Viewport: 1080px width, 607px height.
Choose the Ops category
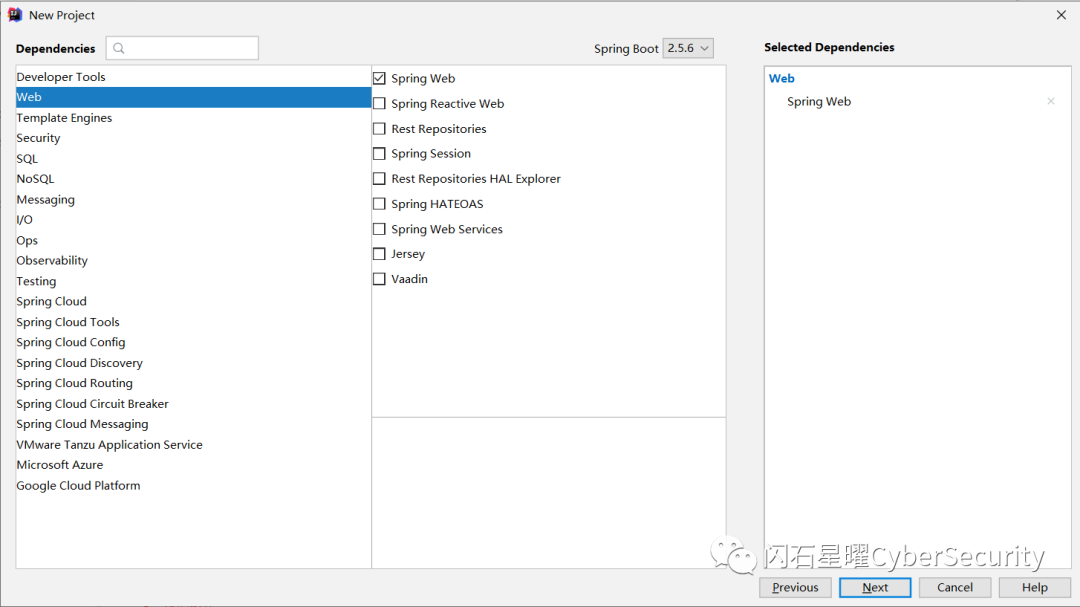pos(194,240)
